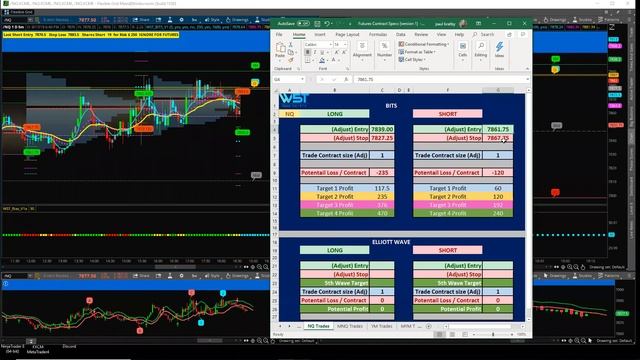Add a new sheet with the plus icon

tap(429, 326)
